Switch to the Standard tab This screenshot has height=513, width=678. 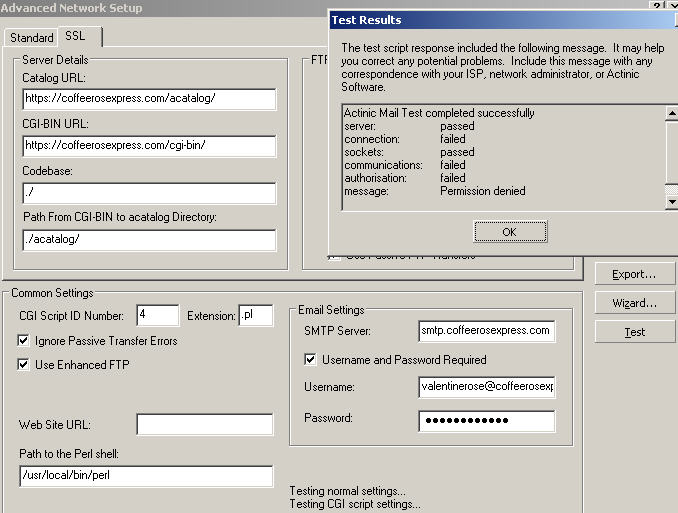click(32, 38)
